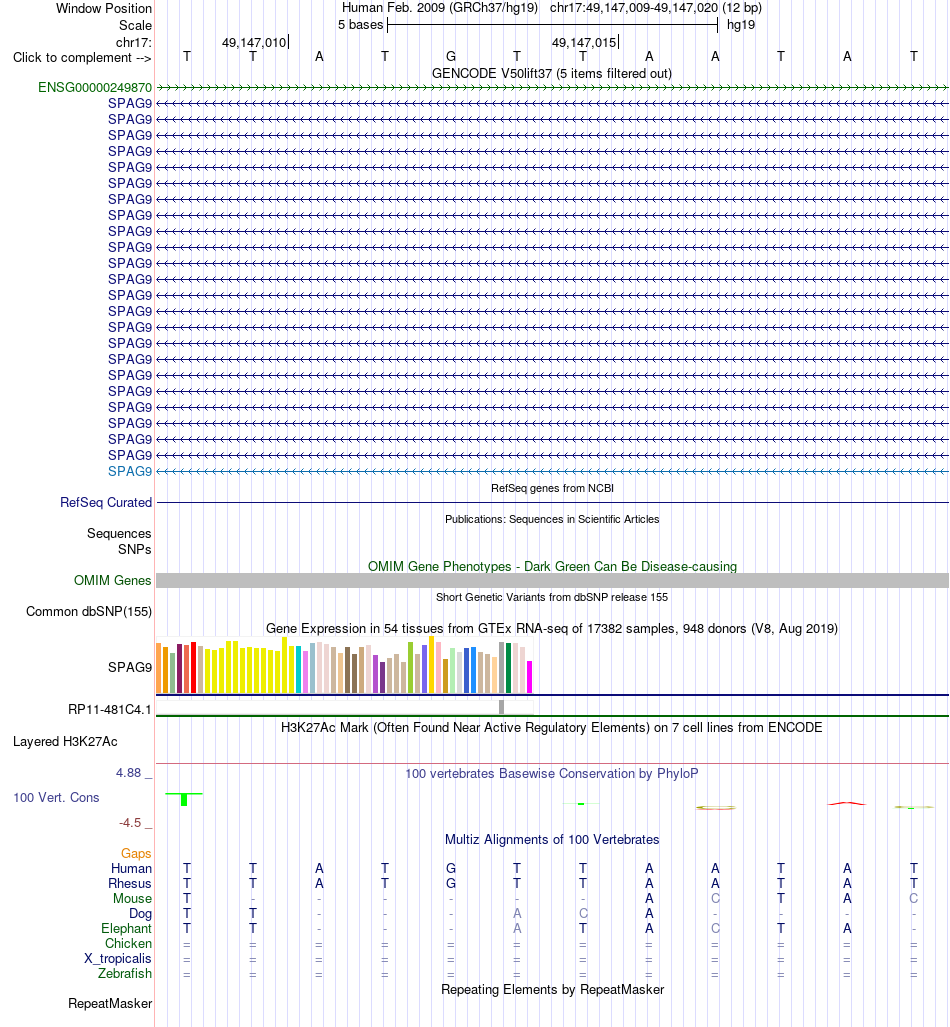Open the SPAG9 GTEx expression bar chart

pyautogui.click(x=344, y=665)
